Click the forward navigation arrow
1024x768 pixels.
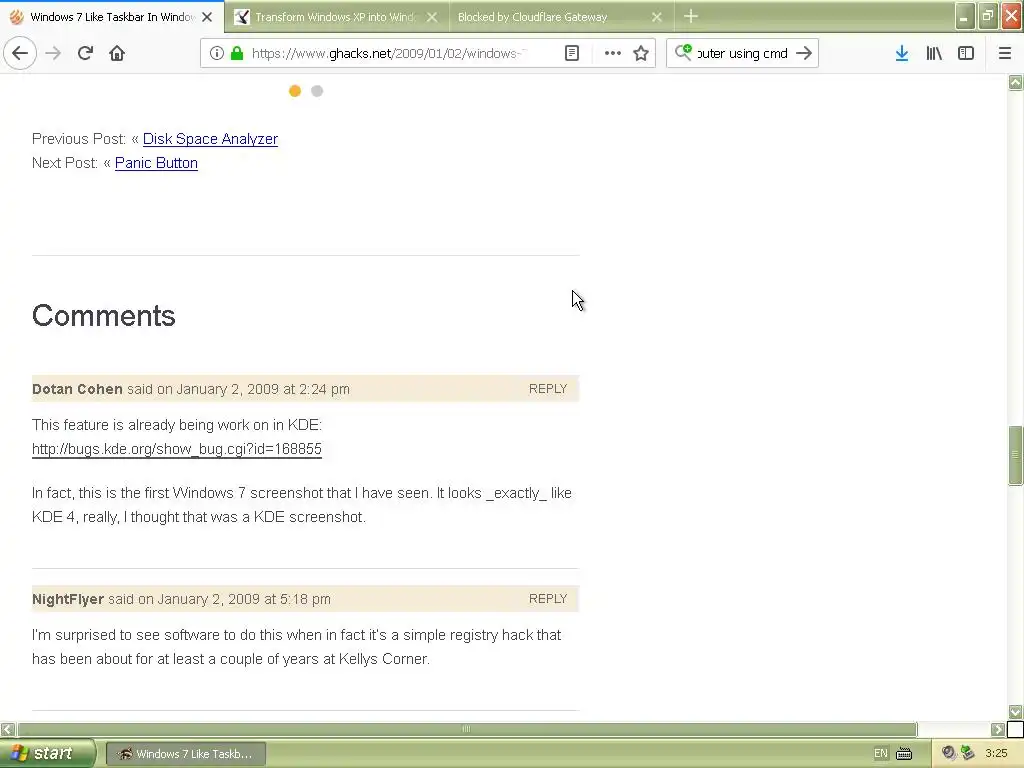(x=53, y=54)
